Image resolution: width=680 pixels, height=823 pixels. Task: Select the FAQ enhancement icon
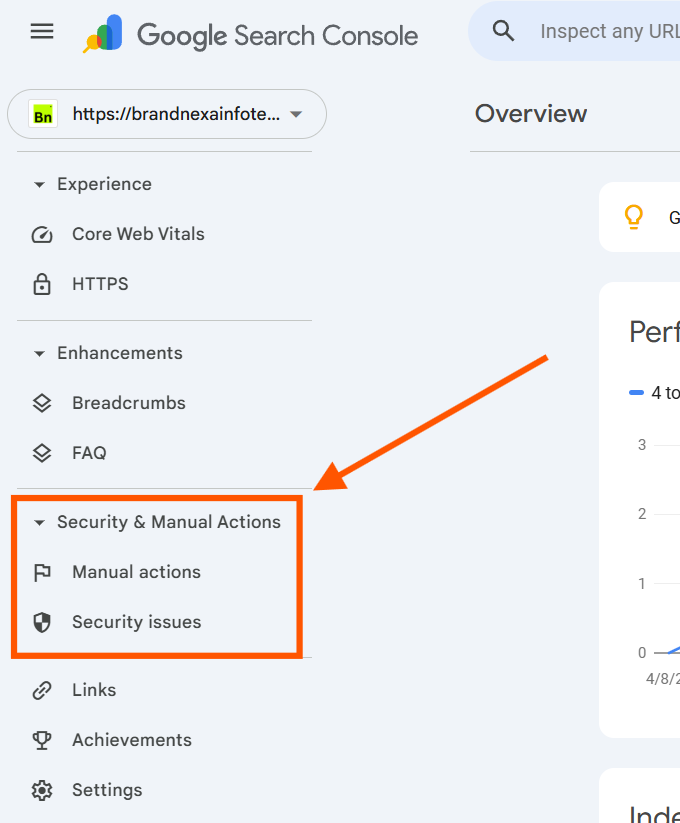(41, 452)
